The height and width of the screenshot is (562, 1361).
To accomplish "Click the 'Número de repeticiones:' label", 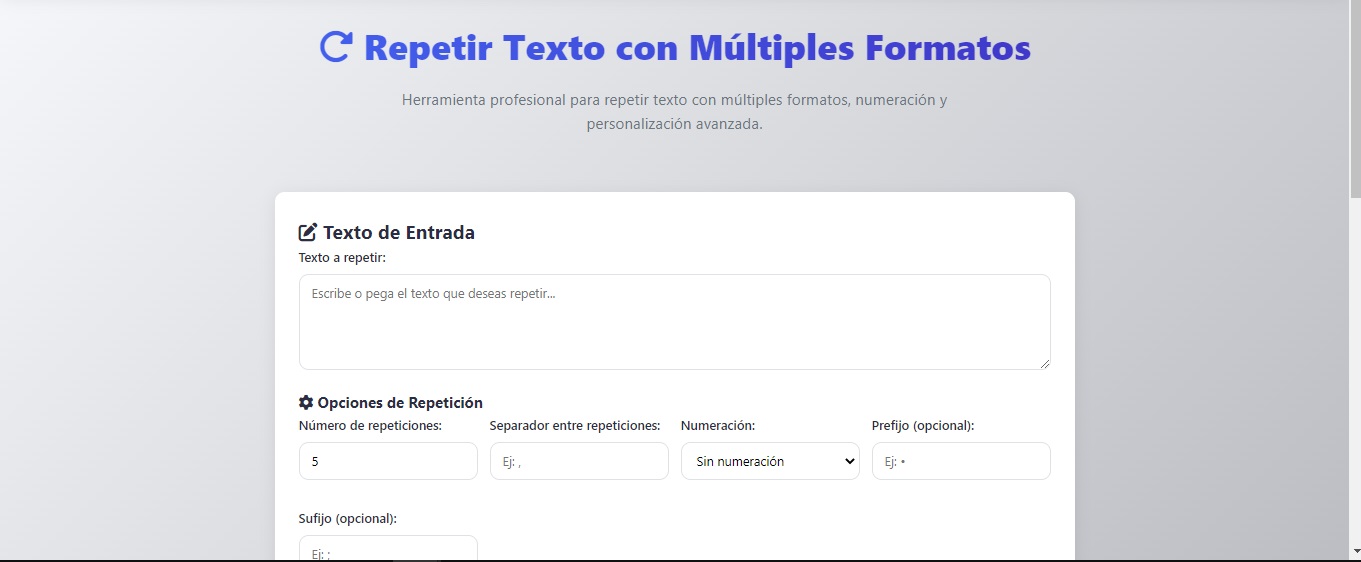I will tap(371, 425).
